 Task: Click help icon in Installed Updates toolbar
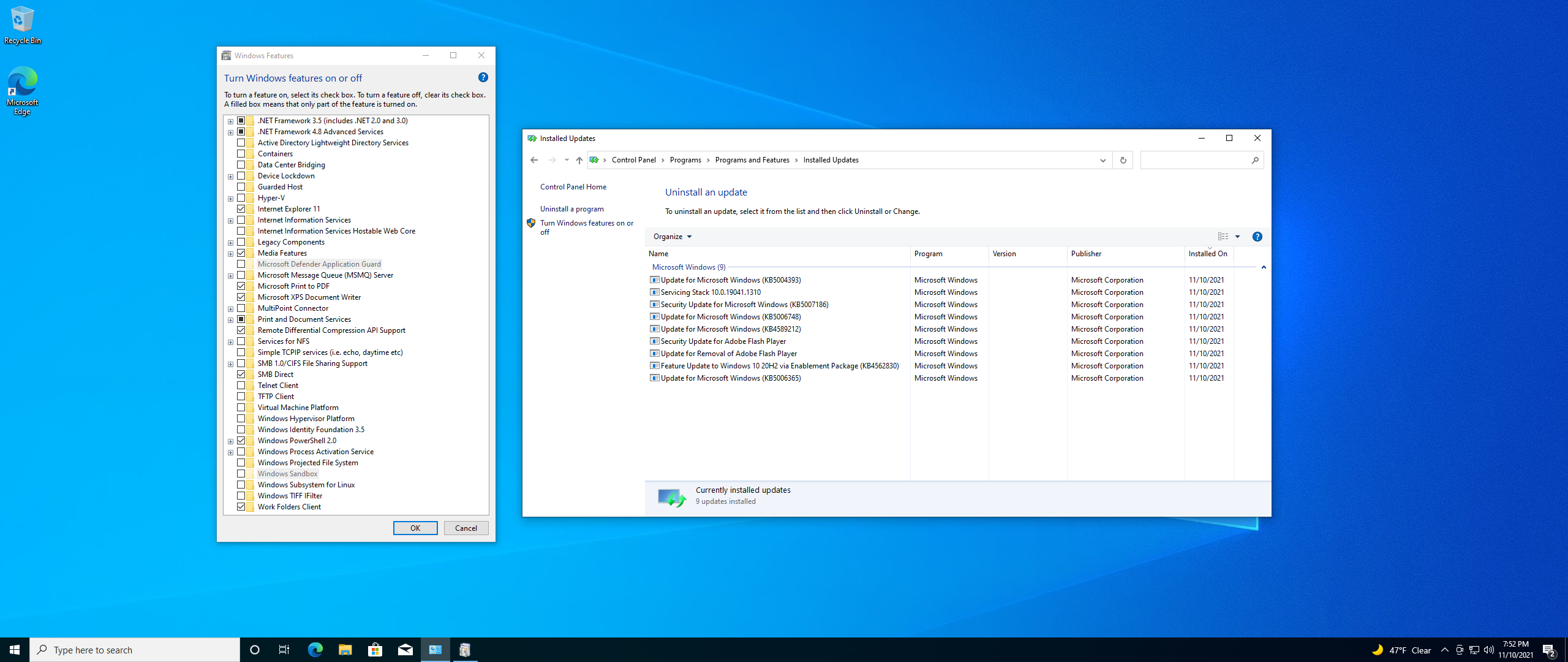[x=1257, y=237]
